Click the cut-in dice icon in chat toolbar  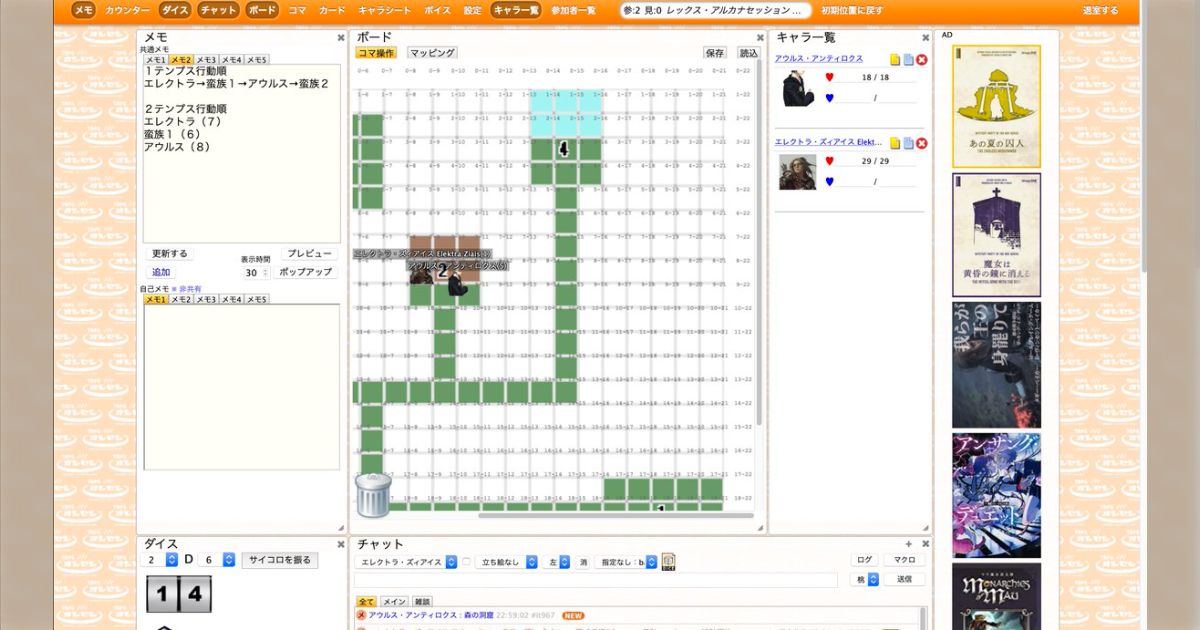(667, 561)
